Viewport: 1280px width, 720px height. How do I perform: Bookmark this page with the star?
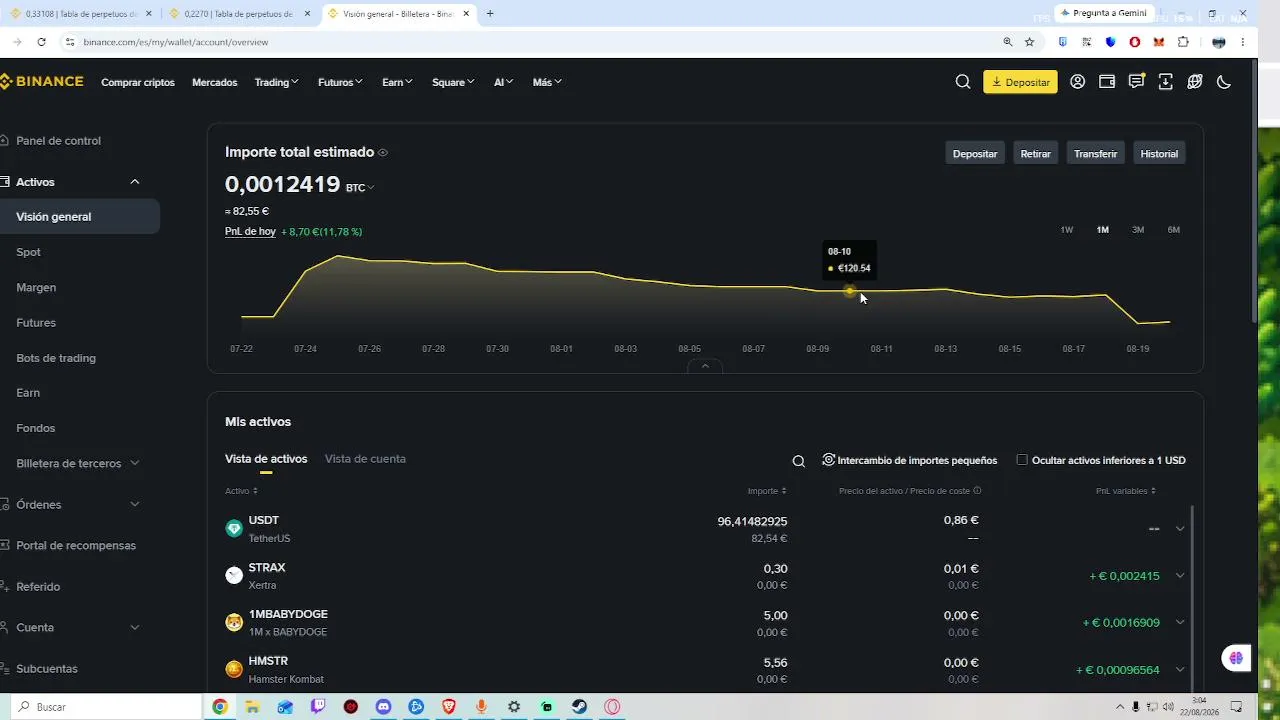pos(1029,42)
